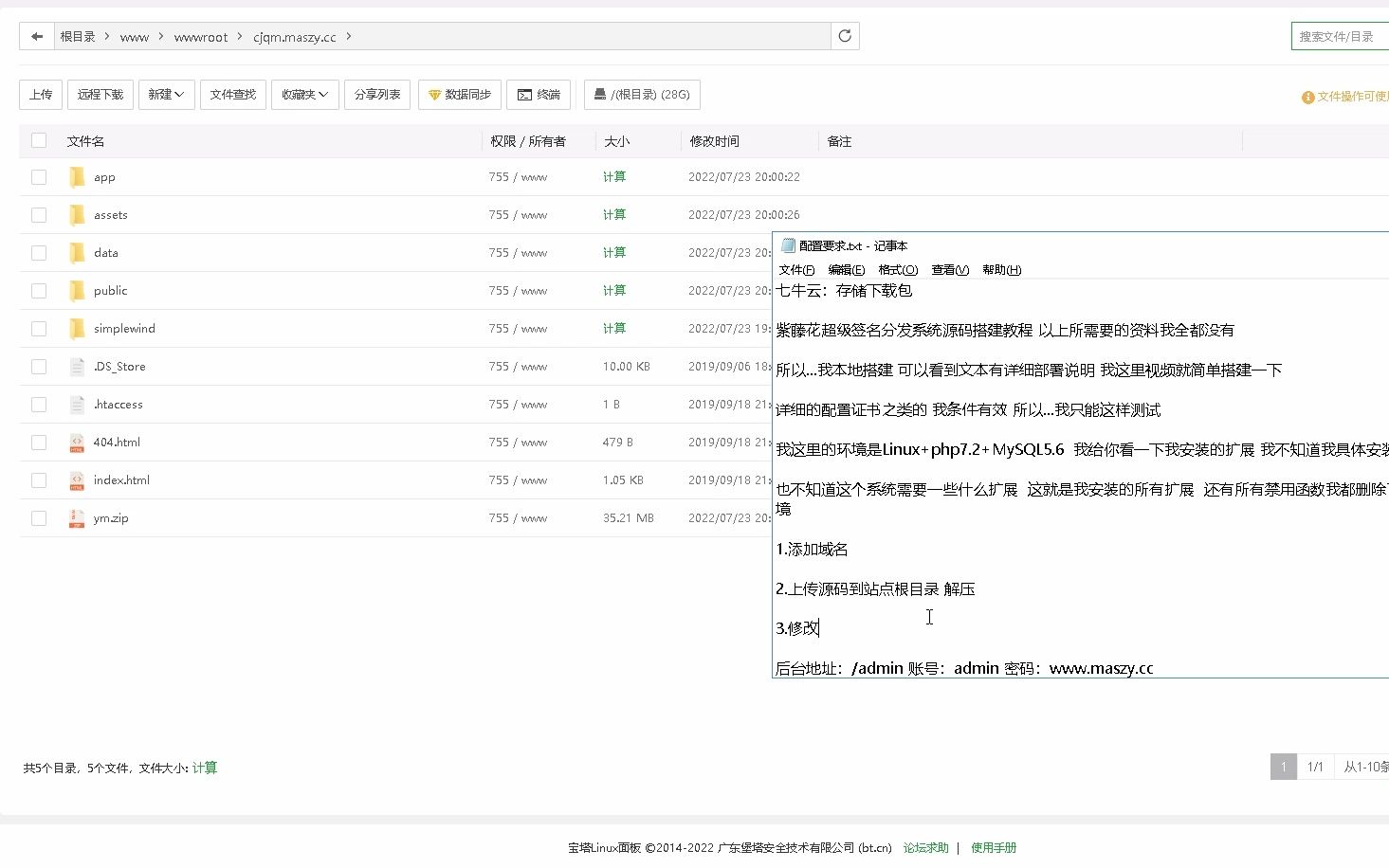This screenshot has height=868, width=1389.
Task: Tick the checkbox for public folder
Action: [x=39, y=291]
